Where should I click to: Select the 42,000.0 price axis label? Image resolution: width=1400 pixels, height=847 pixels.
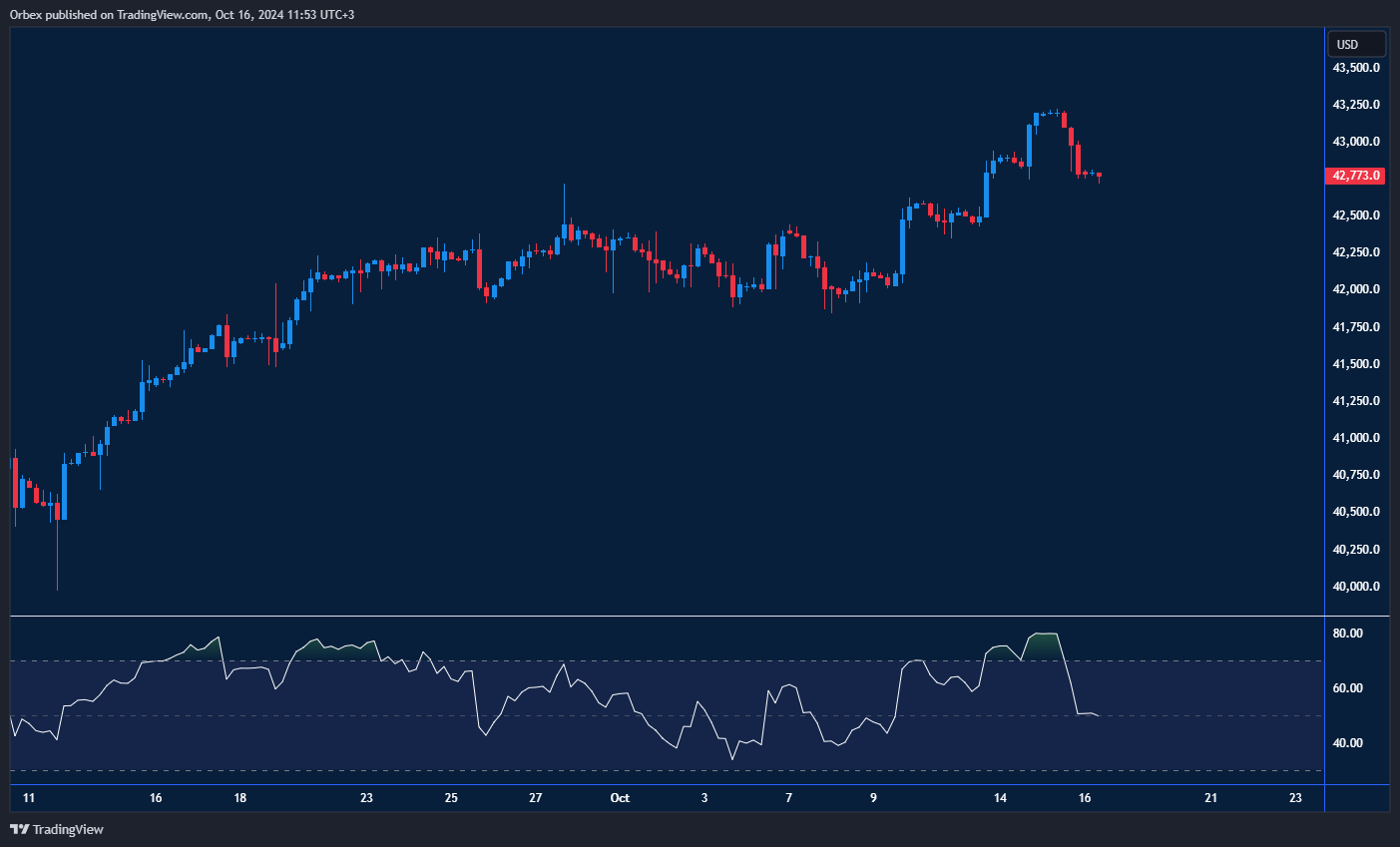tap(1356, 289)
